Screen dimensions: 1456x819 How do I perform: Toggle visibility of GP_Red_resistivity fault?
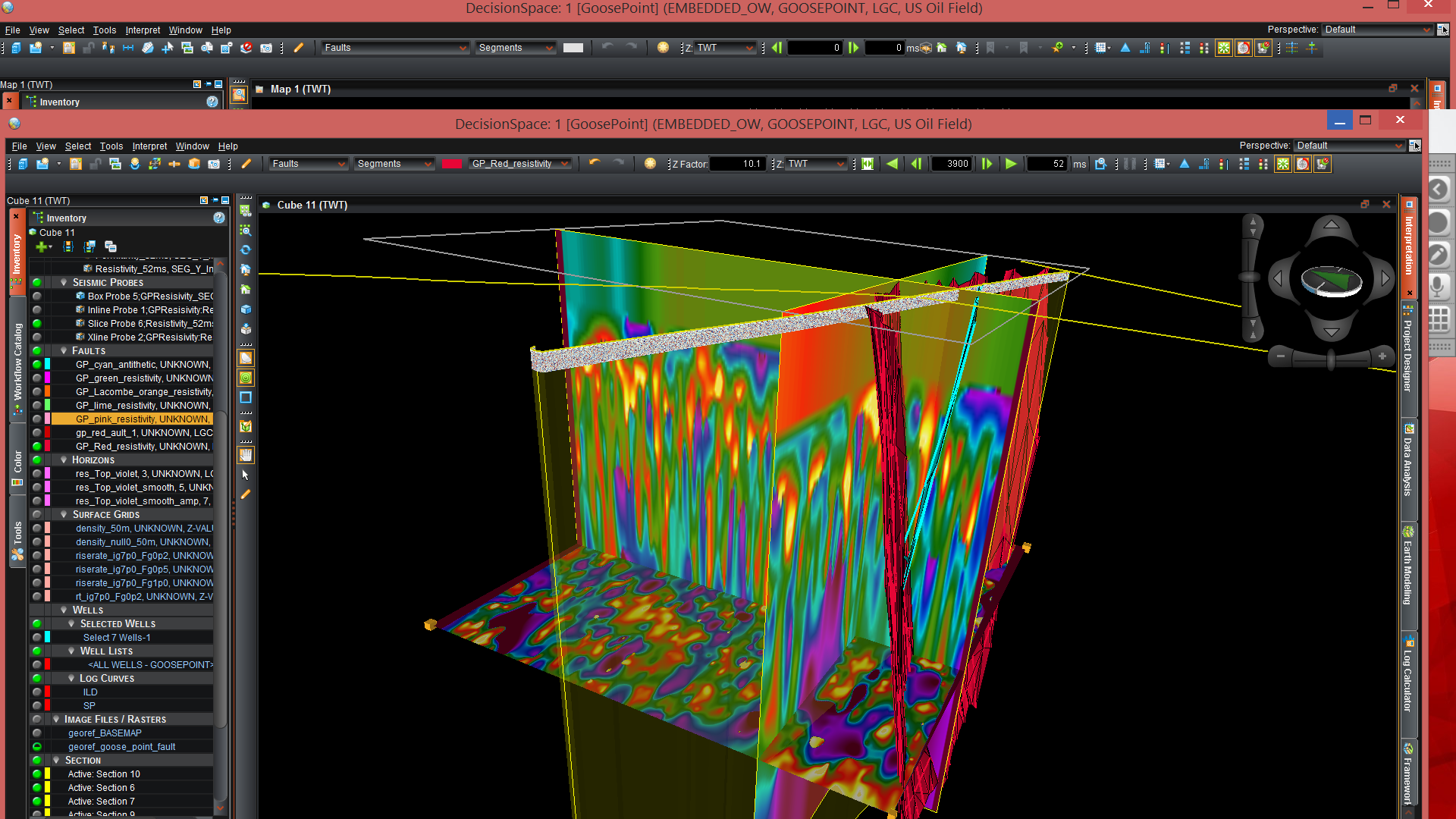coord(36,447)
